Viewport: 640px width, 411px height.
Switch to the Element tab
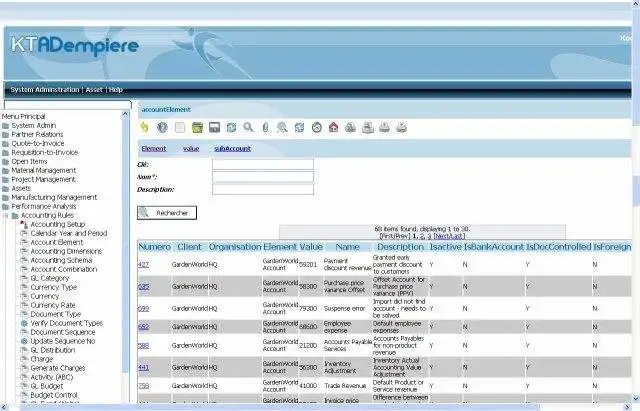[154, 149]
